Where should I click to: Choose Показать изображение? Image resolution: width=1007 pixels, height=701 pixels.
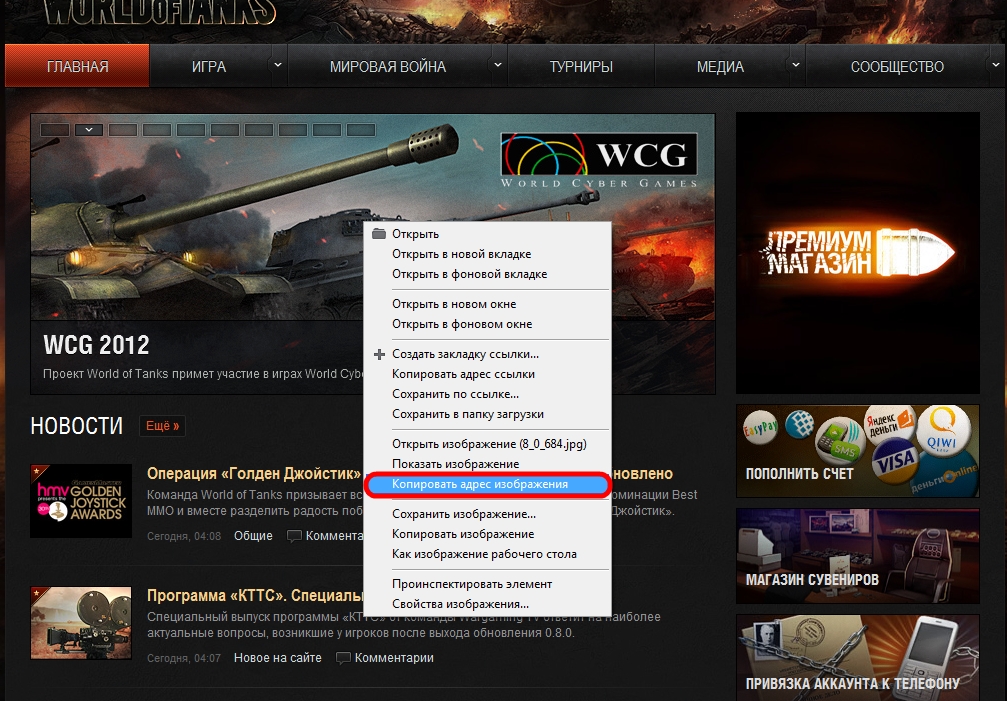(487, 463)
